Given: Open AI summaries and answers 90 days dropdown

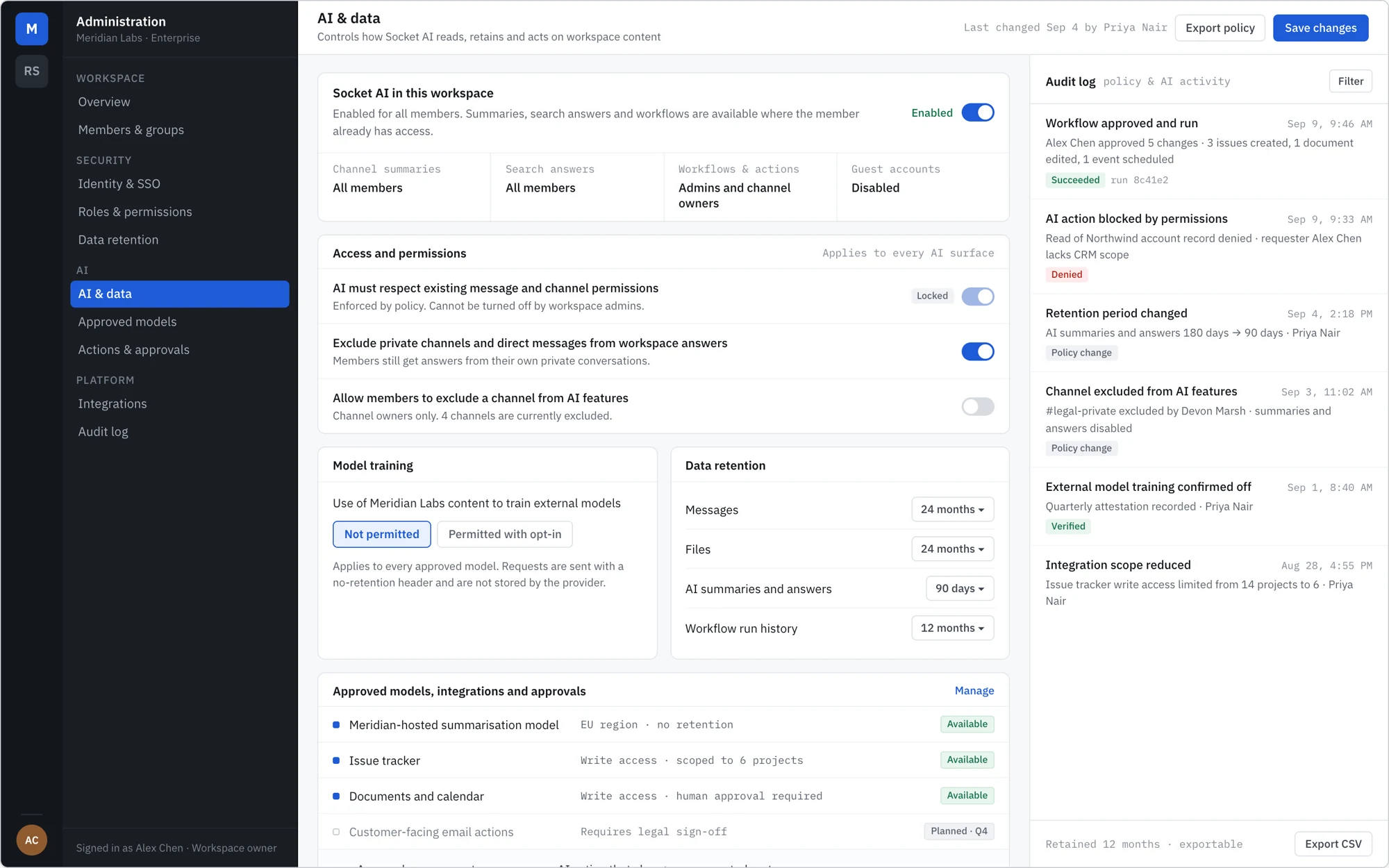Looking at the screenshot, I should tap(960, 588).
